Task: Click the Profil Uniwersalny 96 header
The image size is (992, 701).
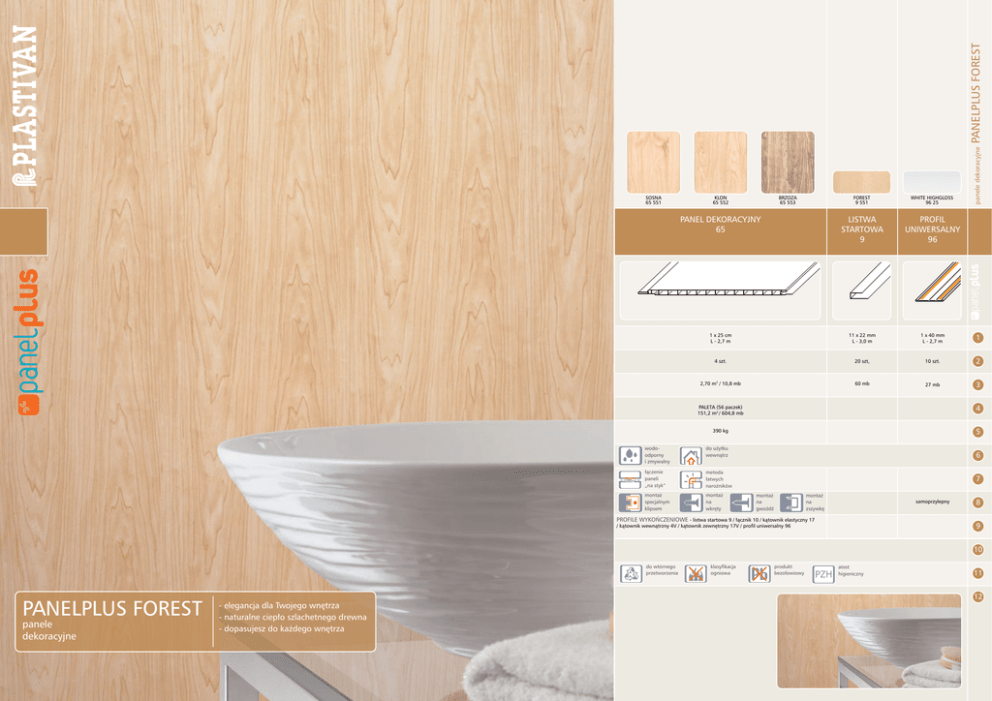Action: coord(932,231)
